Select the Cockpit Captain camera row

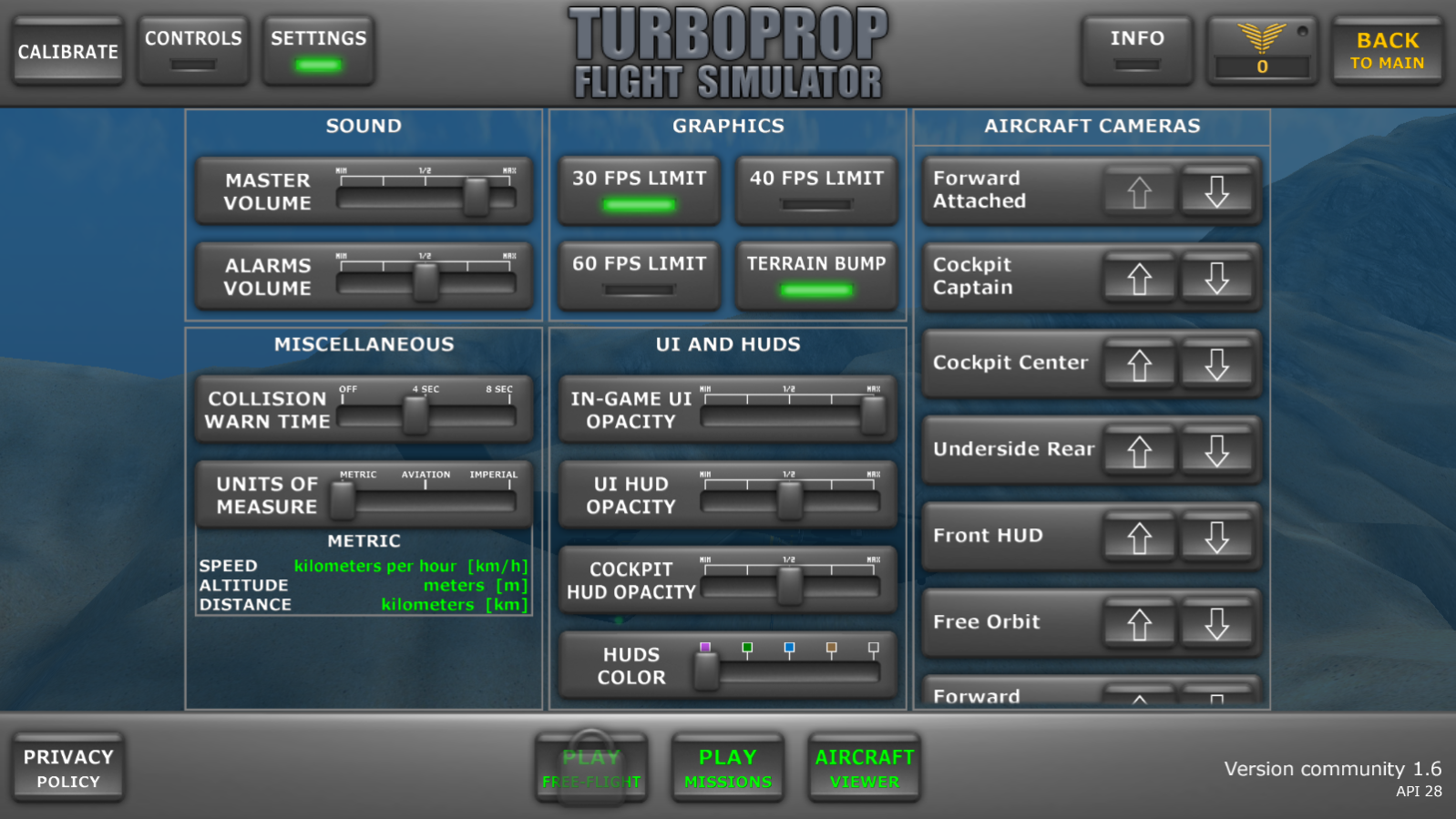point(1092,277)
